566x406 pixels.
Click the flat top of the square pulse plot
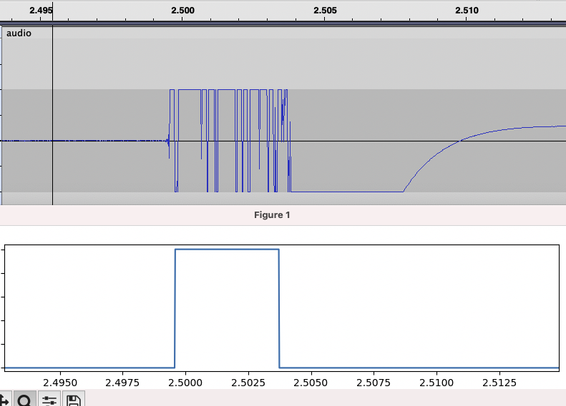227,249
